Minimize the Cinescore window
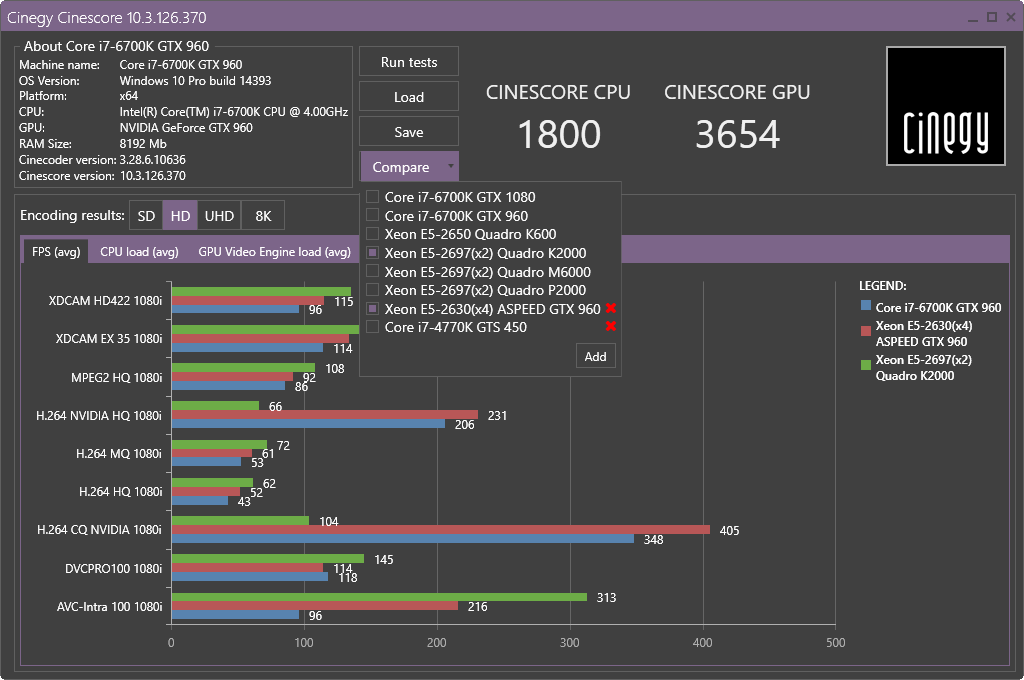The width and height of the screenshot is (1024, 680). point(973,18)
